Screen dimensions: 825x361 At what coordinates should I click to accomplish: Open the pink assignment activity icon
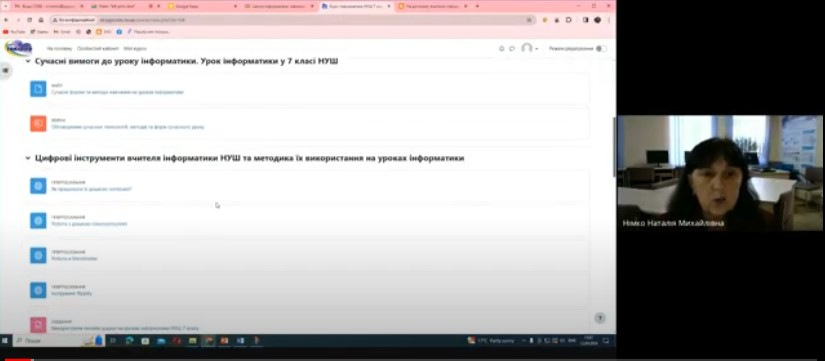38,325
